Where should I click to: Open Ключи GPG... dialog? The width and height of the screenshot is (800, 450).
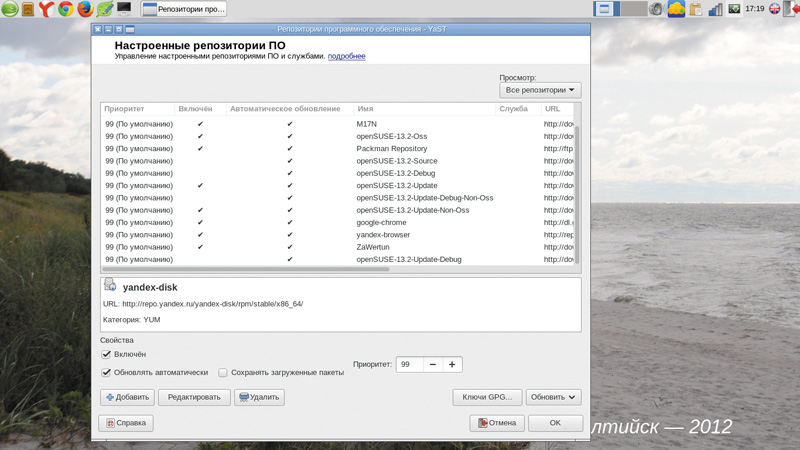487,397
